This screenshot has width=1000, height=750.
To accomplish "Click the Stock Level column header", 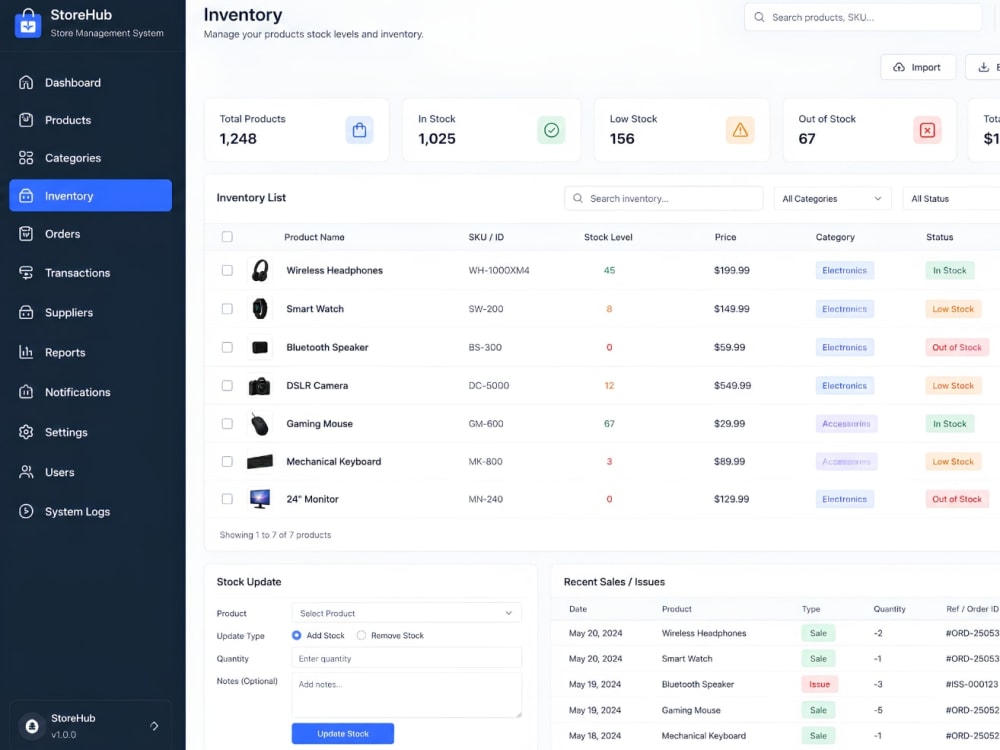I will (x=608, y=237).
